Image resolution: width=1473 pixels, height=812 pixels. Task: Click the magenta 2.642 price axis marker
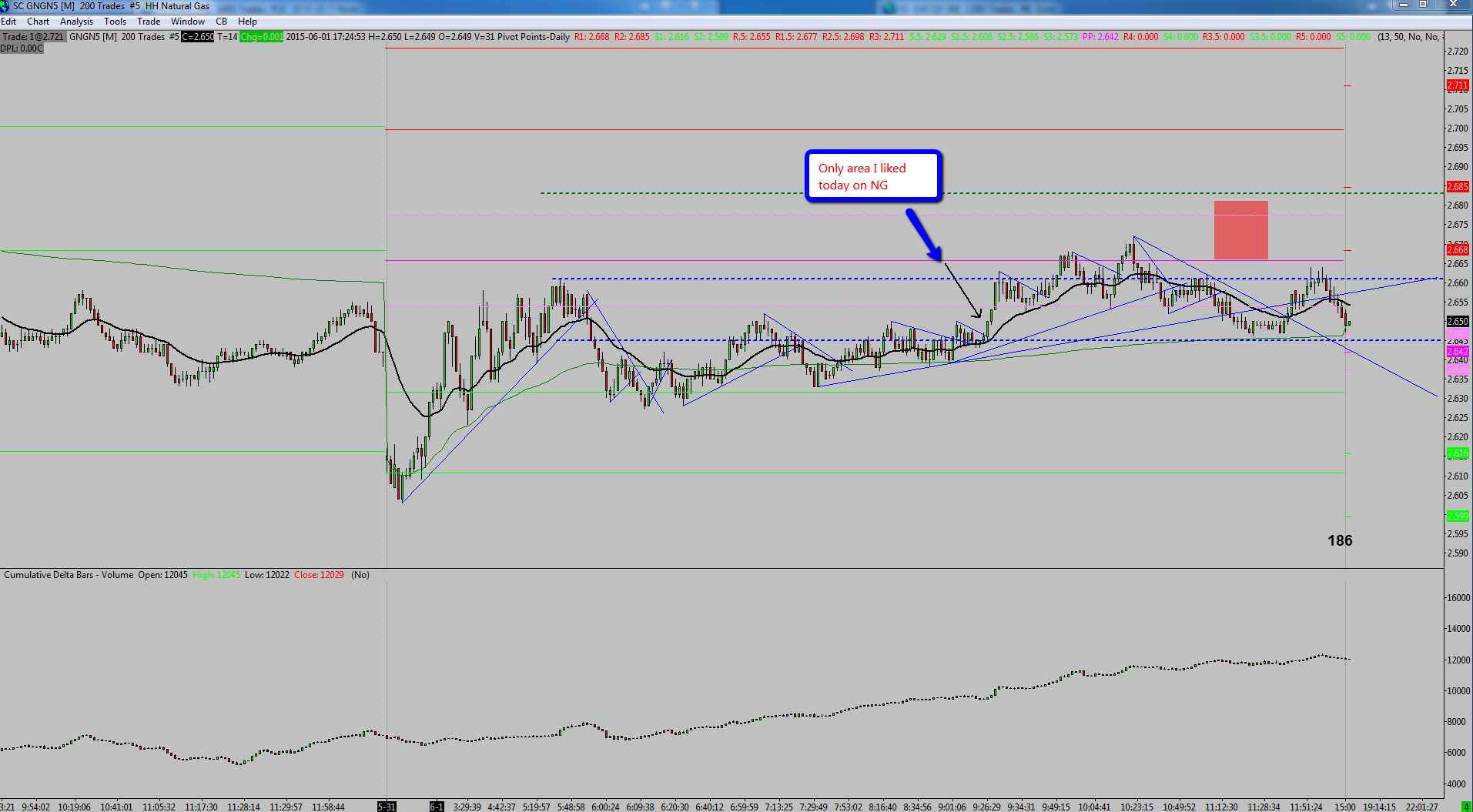click(x=1458, y=352)
